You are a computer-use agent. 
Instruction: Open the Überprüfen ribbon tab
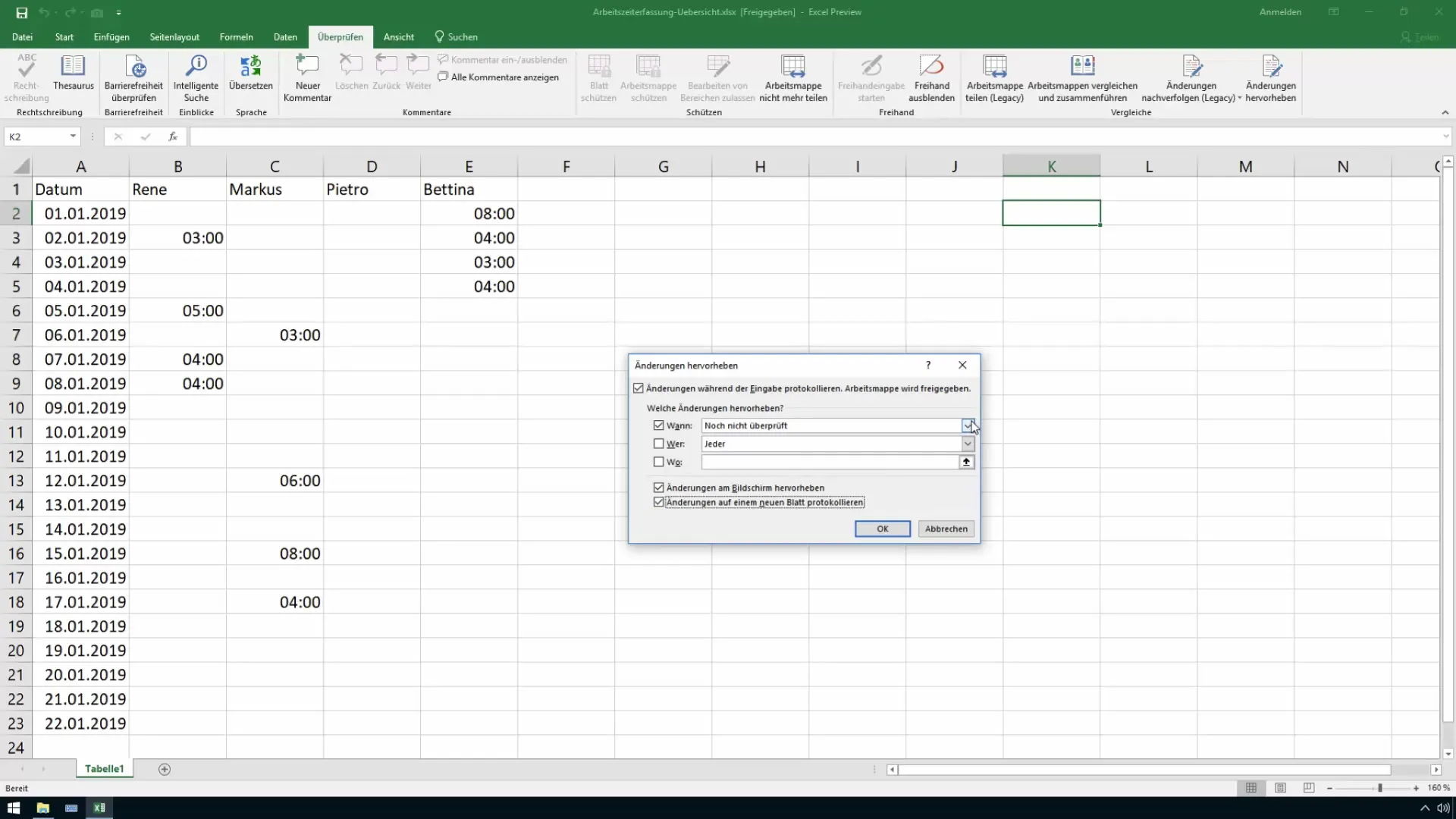[x=340, y=37]
